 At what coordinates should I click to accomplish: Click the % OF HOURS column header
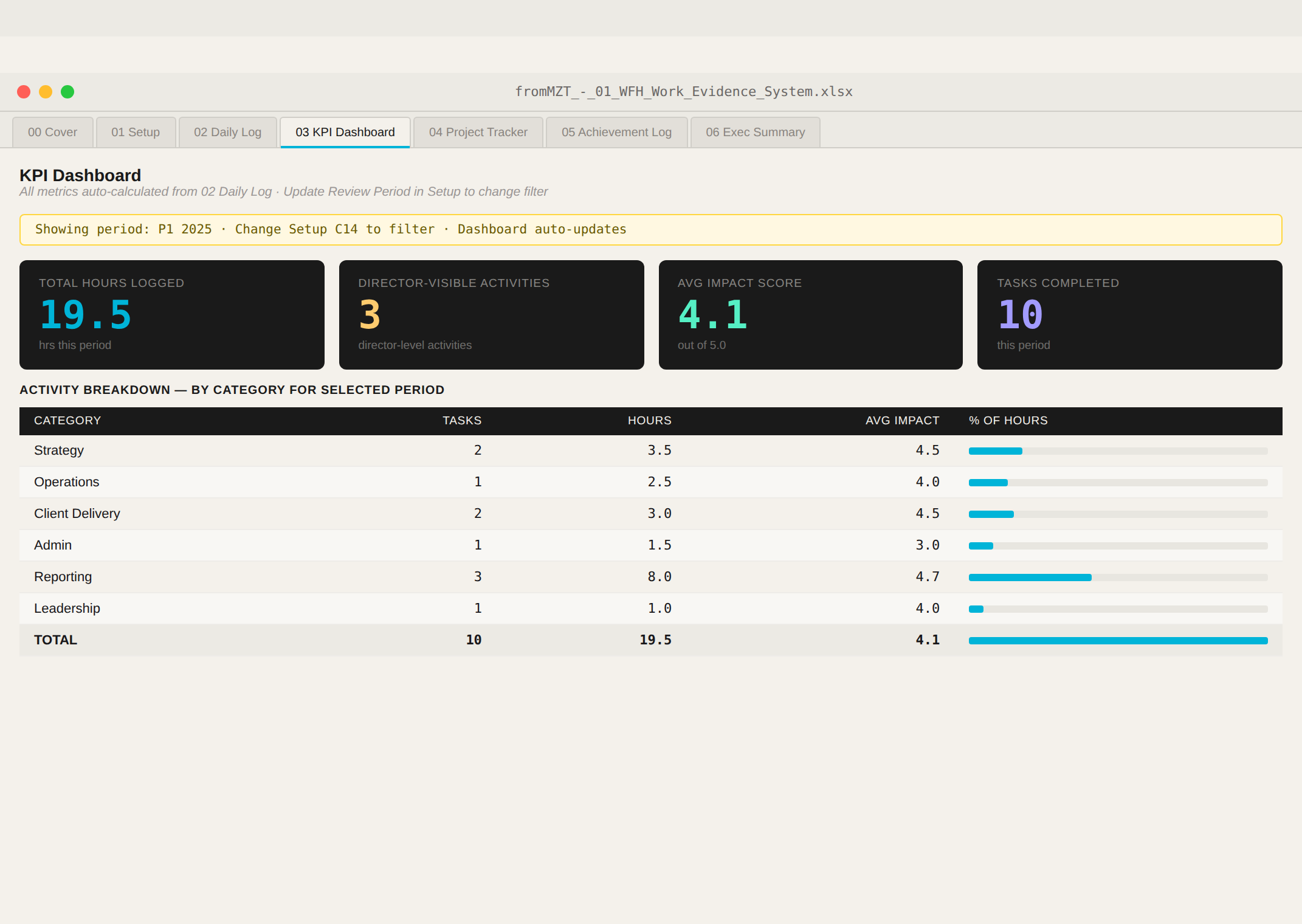click(1008, 421)
